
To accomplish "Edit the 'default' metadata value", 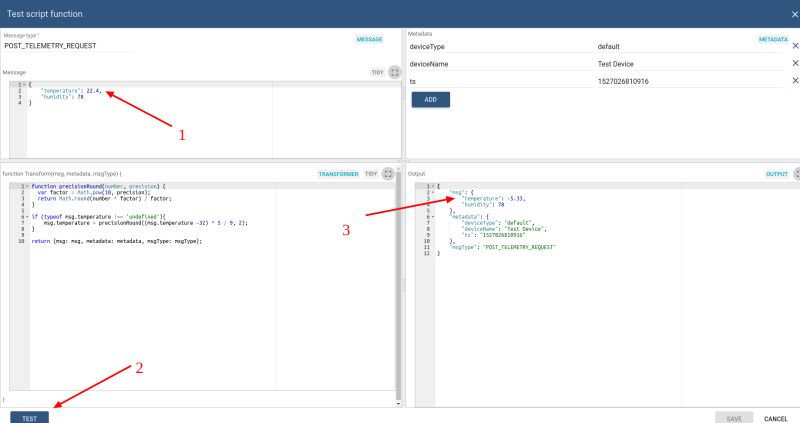I will (x=690, y=46).
